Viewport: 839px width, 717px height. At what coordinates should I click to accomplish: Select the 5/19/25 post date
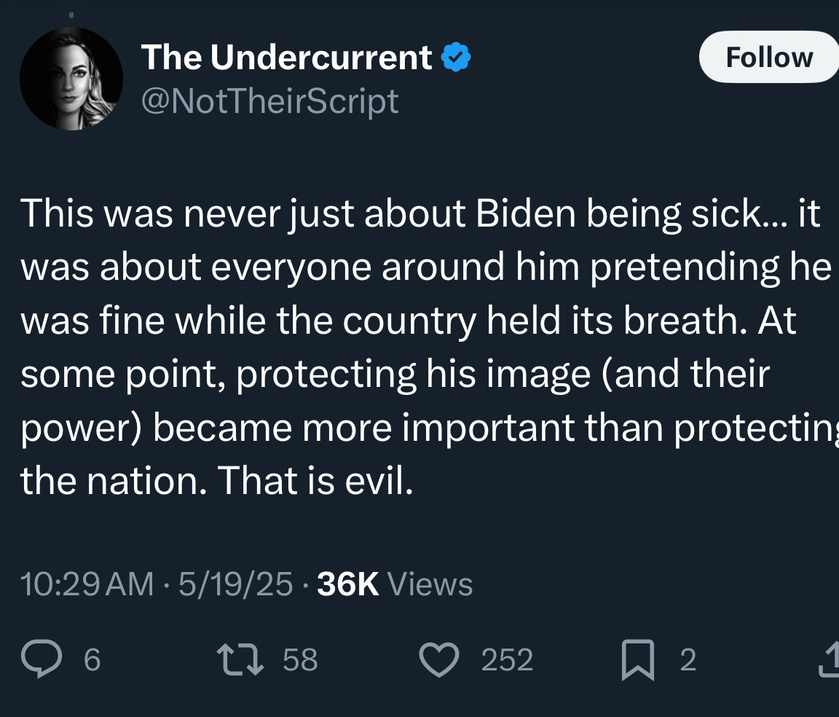[235, 584]
